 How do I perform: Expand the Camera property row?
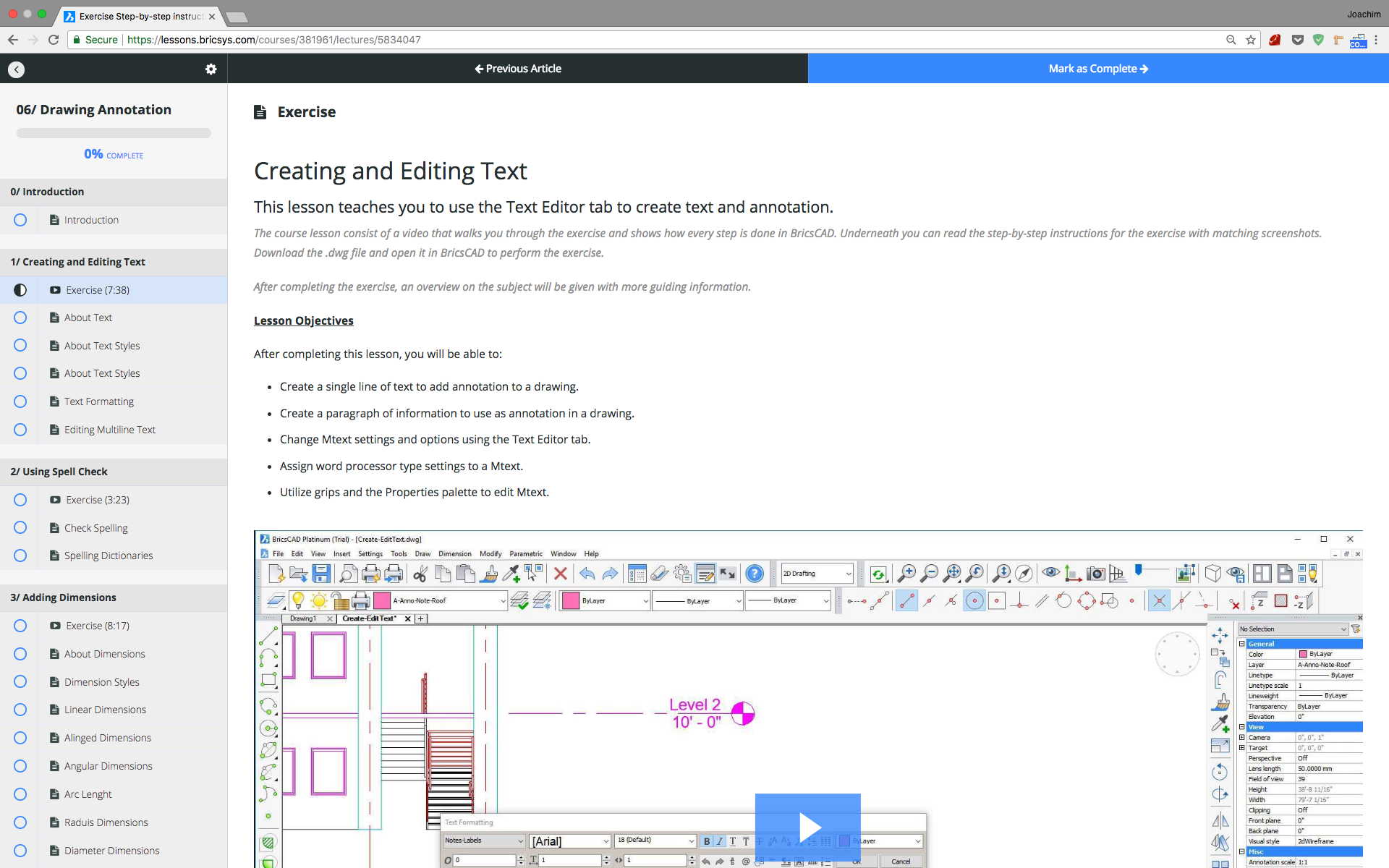pos(1242,738)
